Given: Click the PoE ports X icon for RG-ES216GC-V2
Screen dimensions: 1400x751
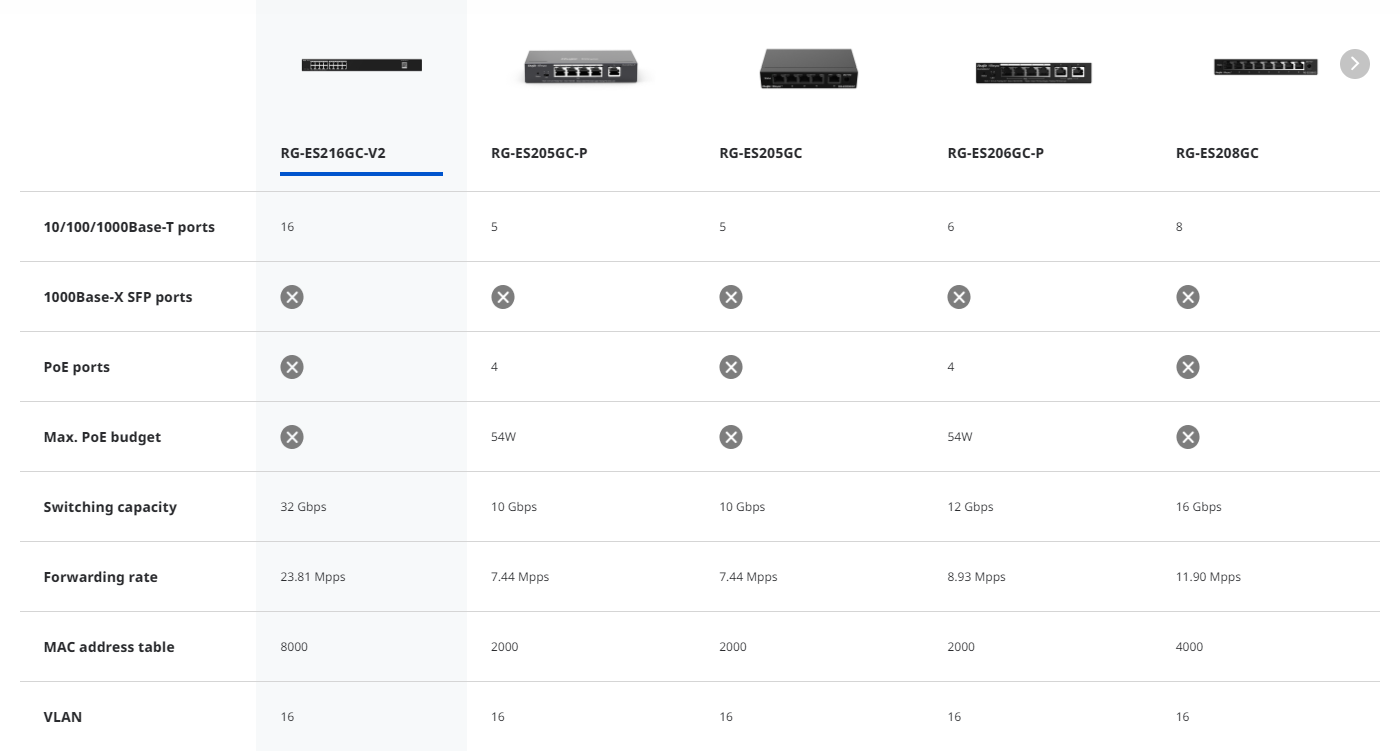Looking at the screenshot, I should pyautogui.click(x=291, y=367).
